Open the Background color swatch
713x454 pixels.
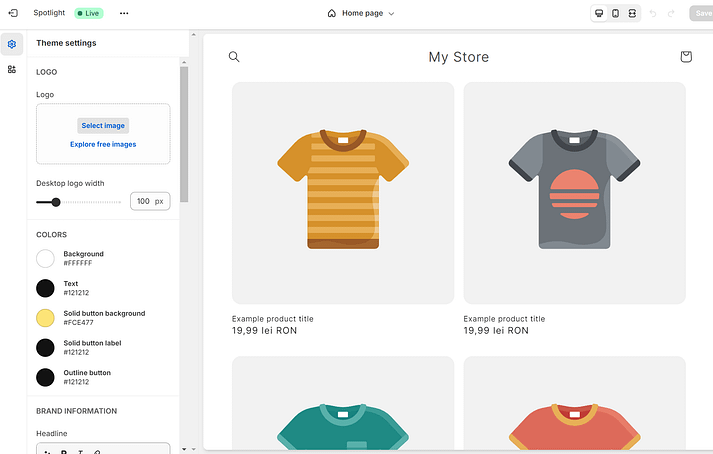pos(45,258)
